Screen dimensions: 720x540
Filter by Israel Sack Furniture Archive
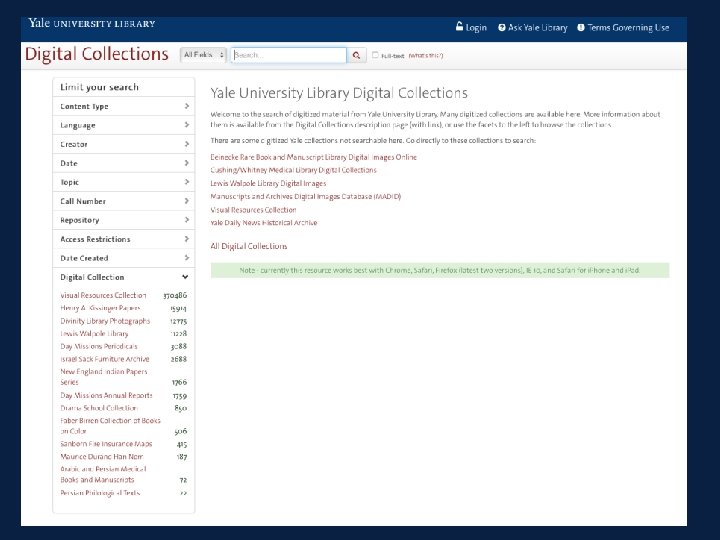tap(105, 359)
